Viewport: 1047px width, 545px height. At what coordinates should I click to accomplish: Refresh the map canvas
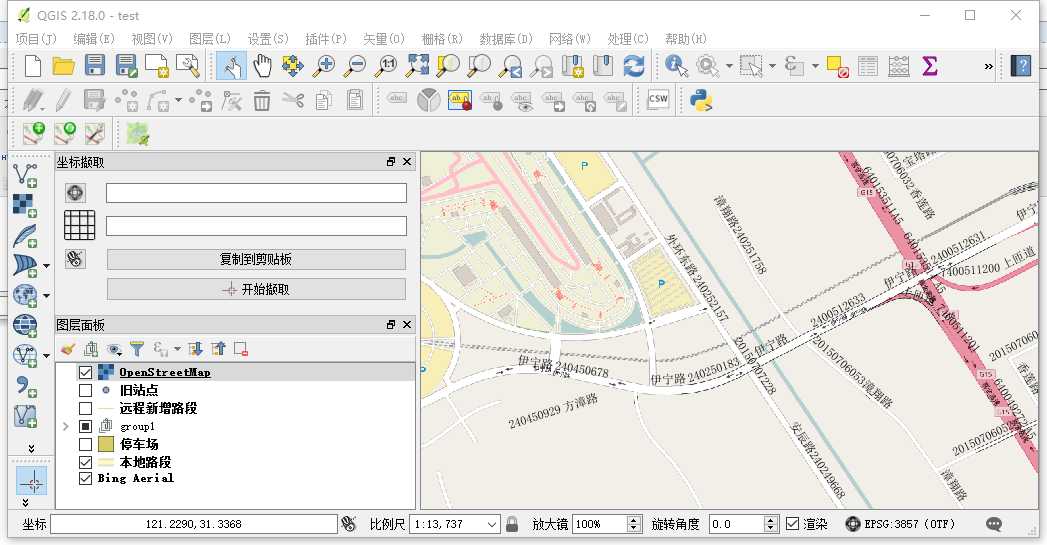[634, 65]
